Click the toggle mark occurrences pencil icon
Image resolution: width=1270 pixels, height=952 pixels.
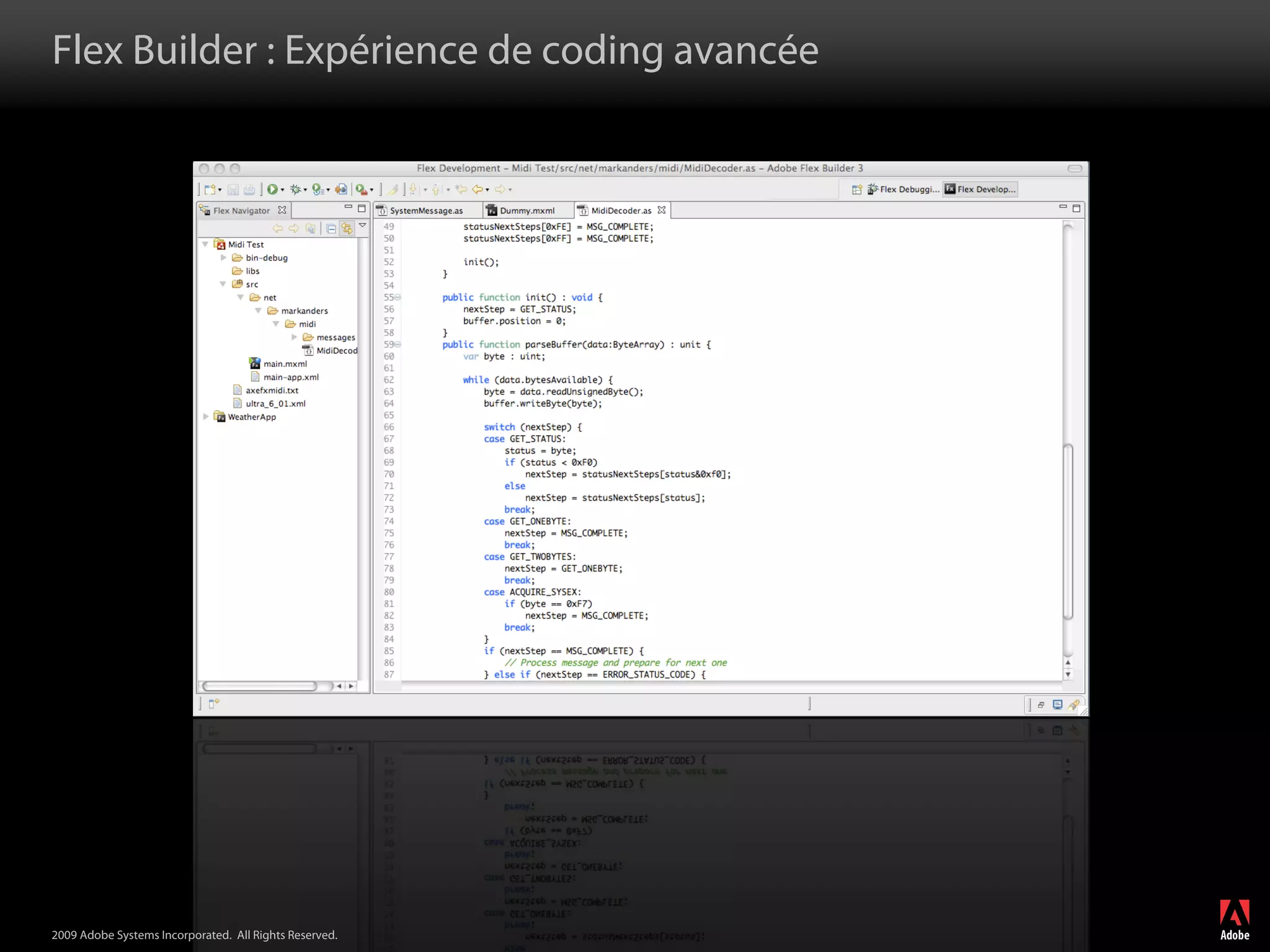(x=393, y=190)
